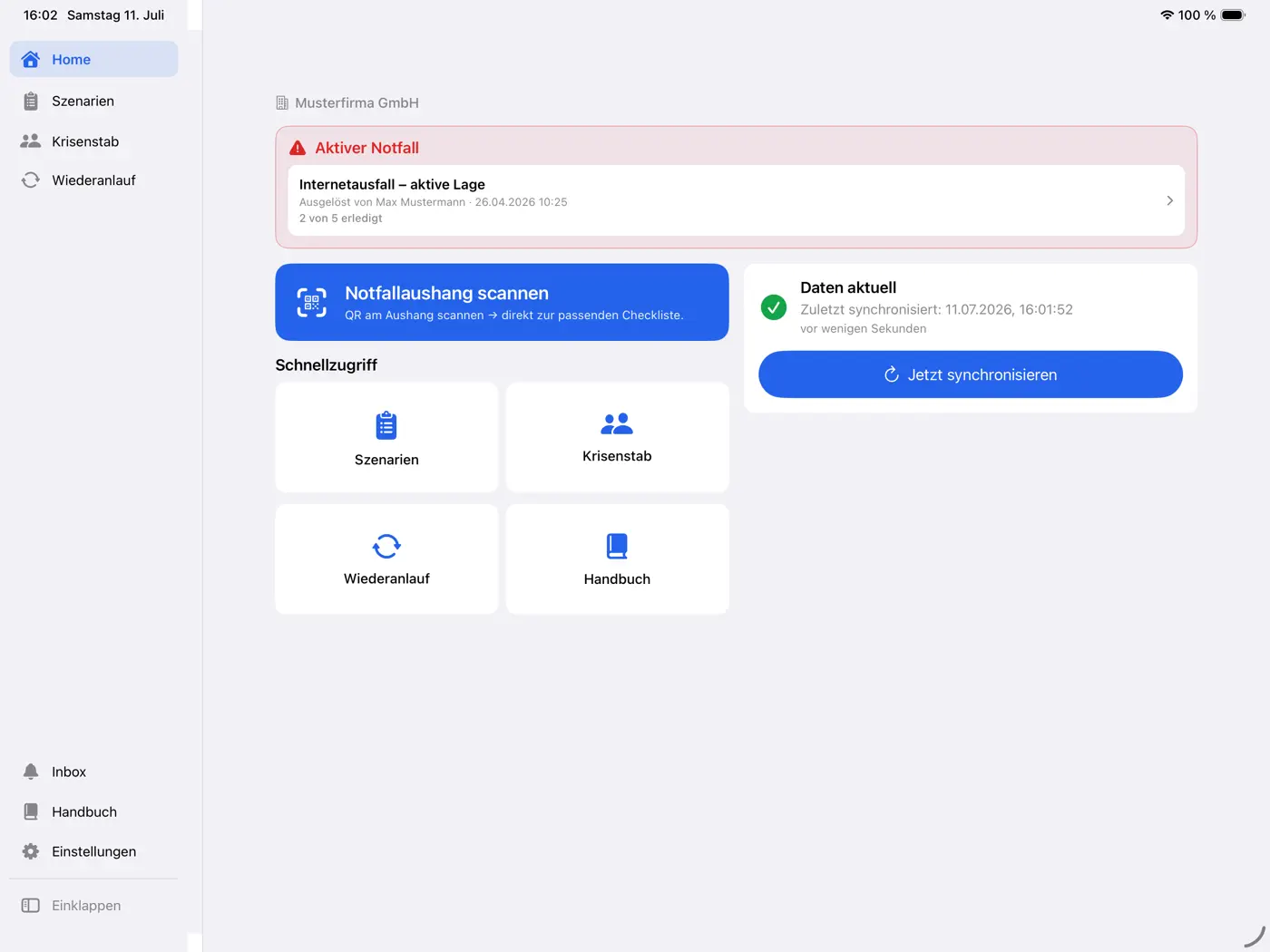
Task: Click the Home house icon in sidebar
Action: pyautogui.click(x=31, y=59)
